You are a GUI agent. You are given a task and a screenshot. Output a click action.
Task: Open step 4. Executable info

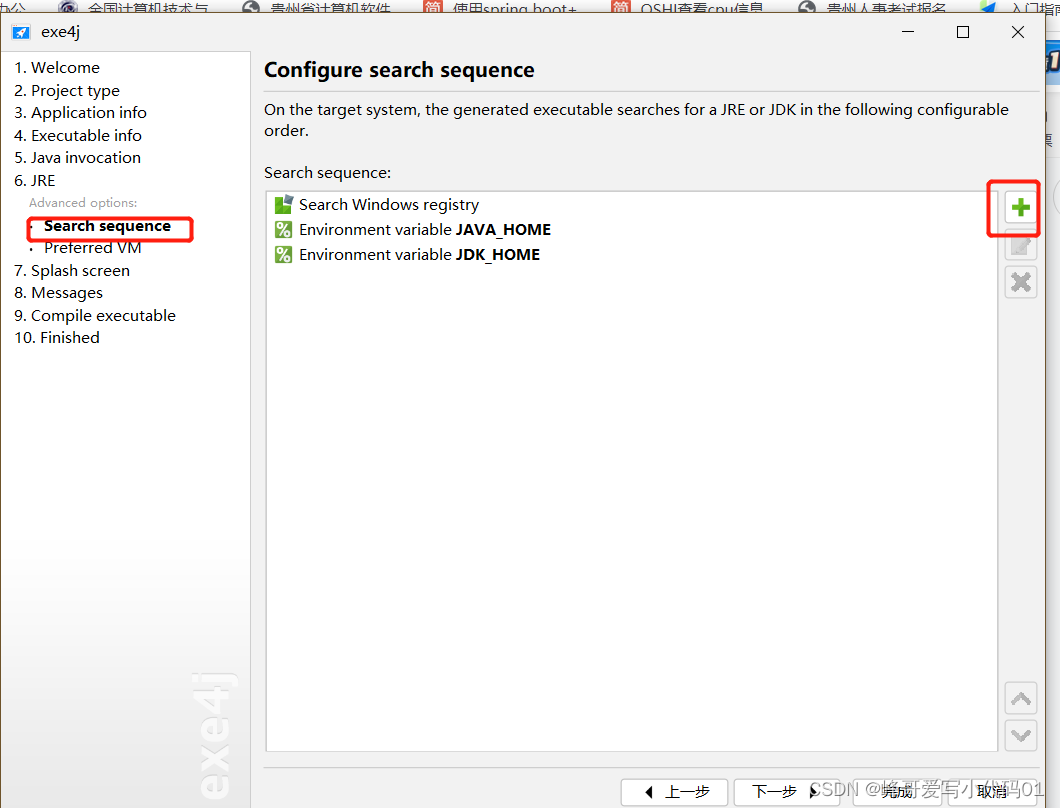coord(78,135)
